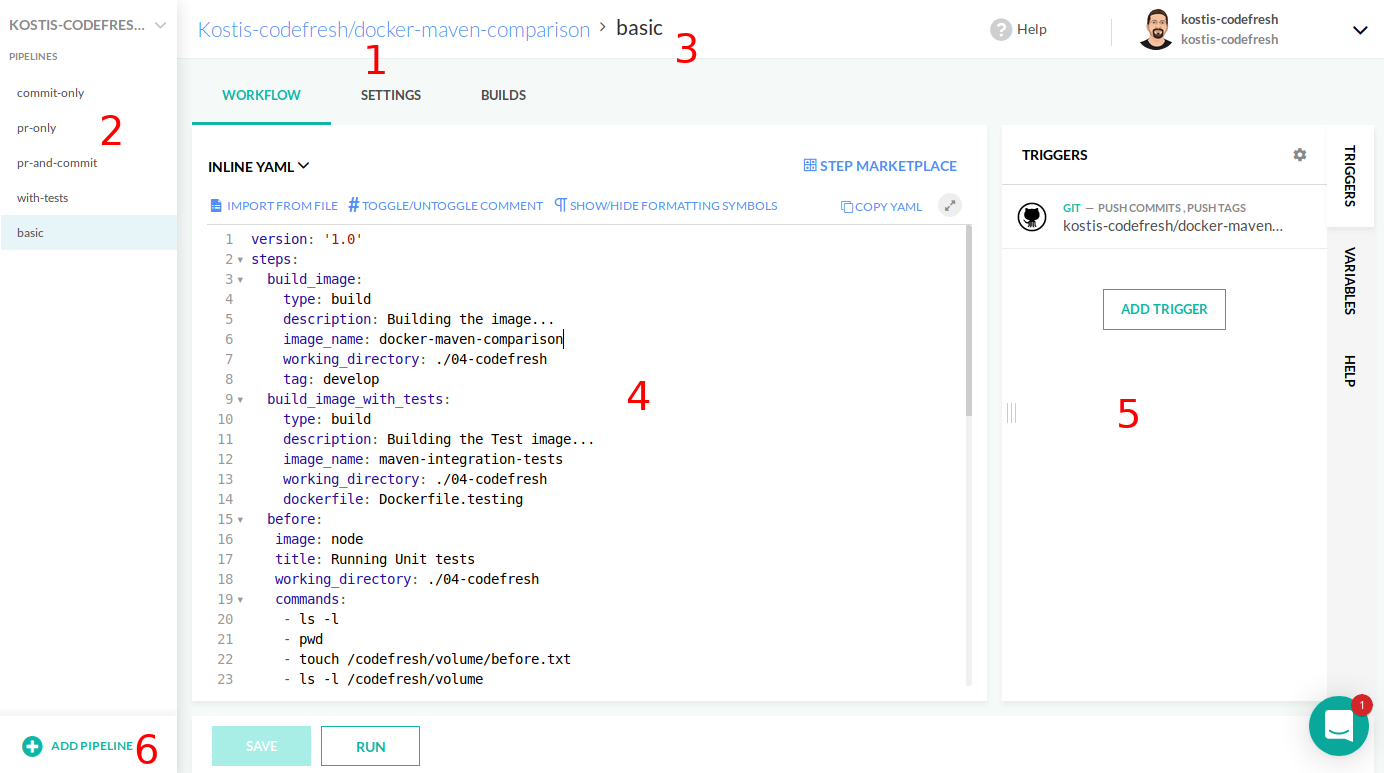Toggle comment with the hash icon
1384x773 pixels.
(x=354, y=206)
